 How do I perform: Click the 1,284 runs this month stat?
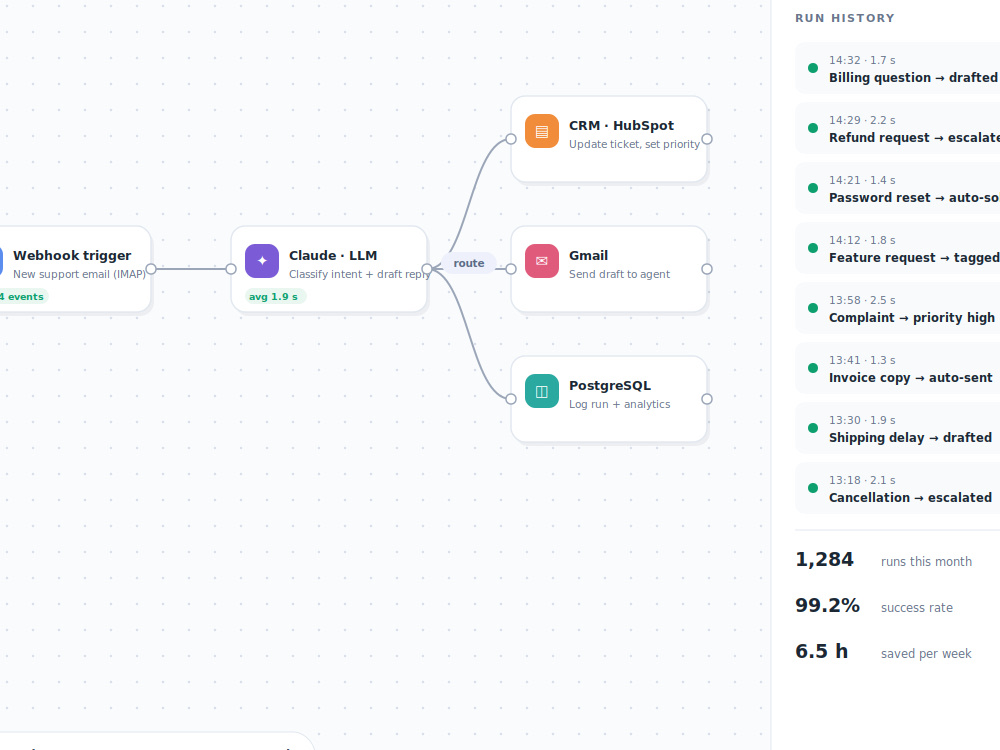point(883,560)
